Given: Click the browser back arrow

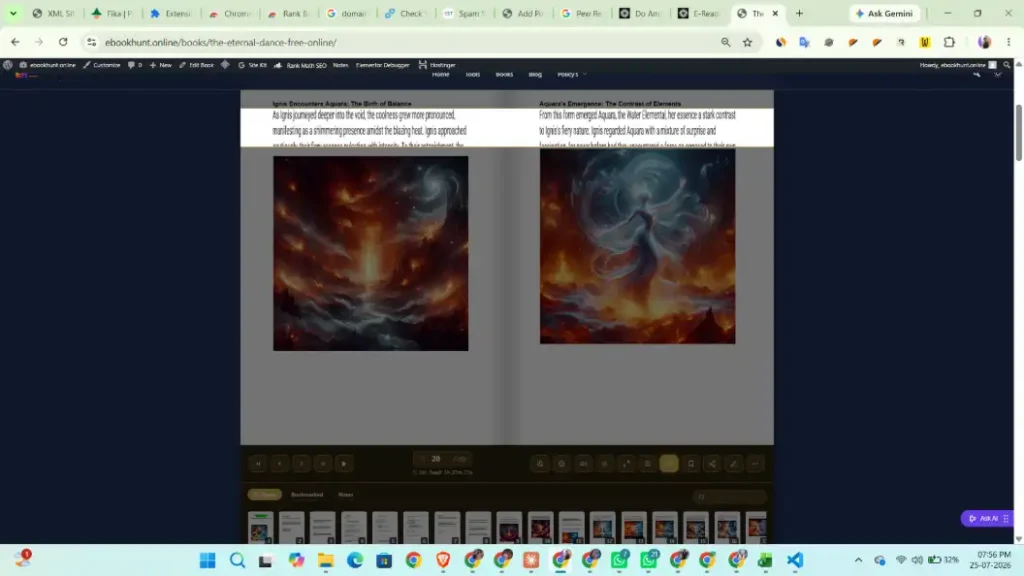Looking at the screenshot, I should pyautogui.click(x=15, y=42).
